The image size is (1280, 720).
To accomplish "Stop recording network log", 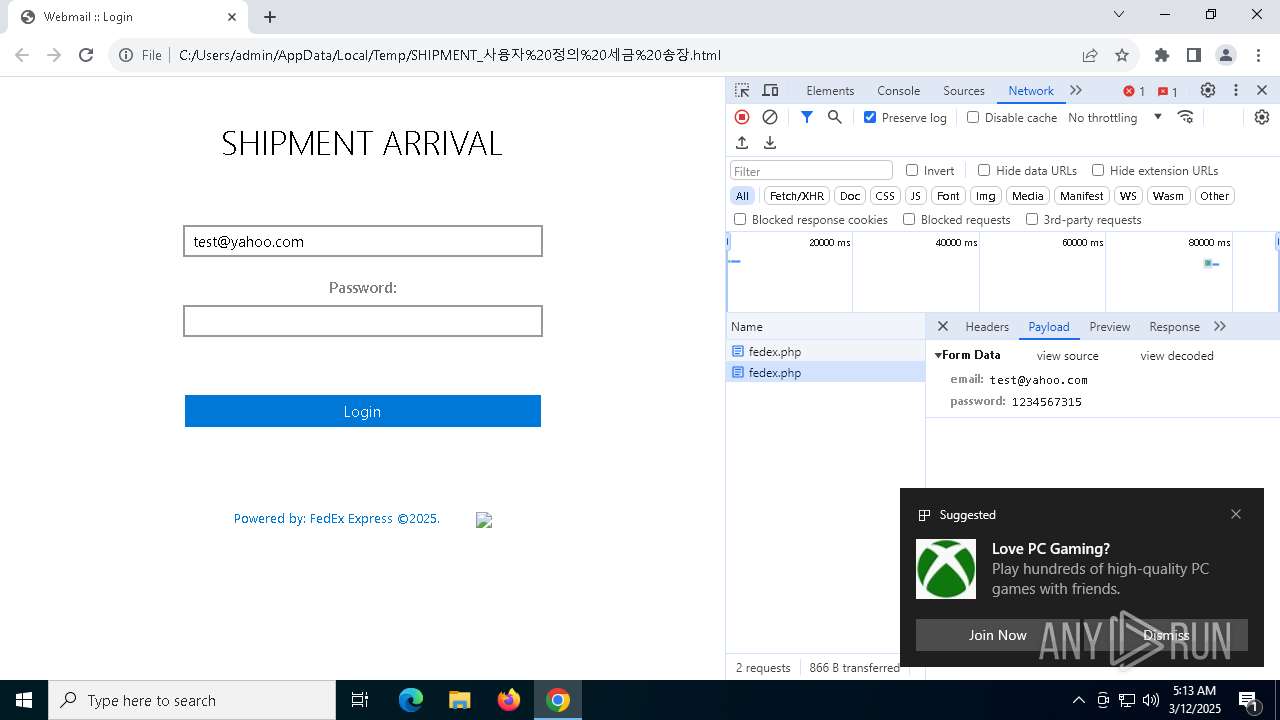I will [742, 117].
